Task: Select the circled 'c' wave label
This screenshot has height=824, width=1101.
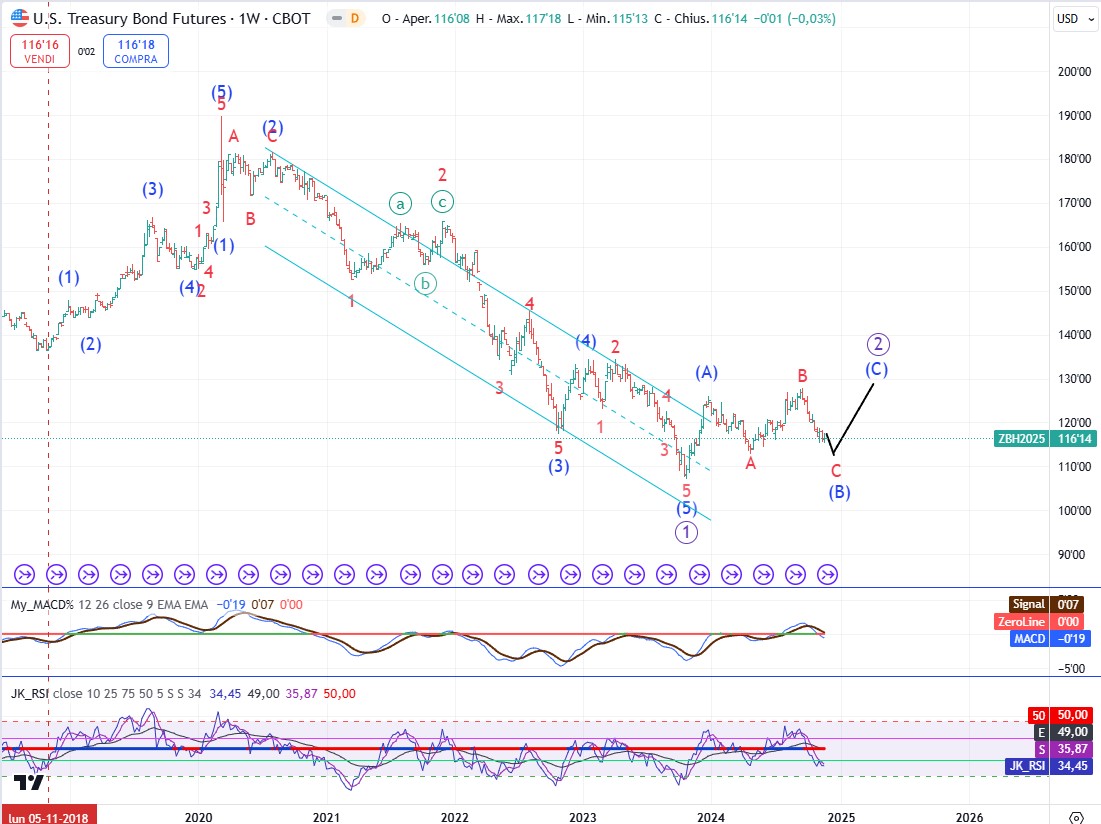Action: point(442,202)
